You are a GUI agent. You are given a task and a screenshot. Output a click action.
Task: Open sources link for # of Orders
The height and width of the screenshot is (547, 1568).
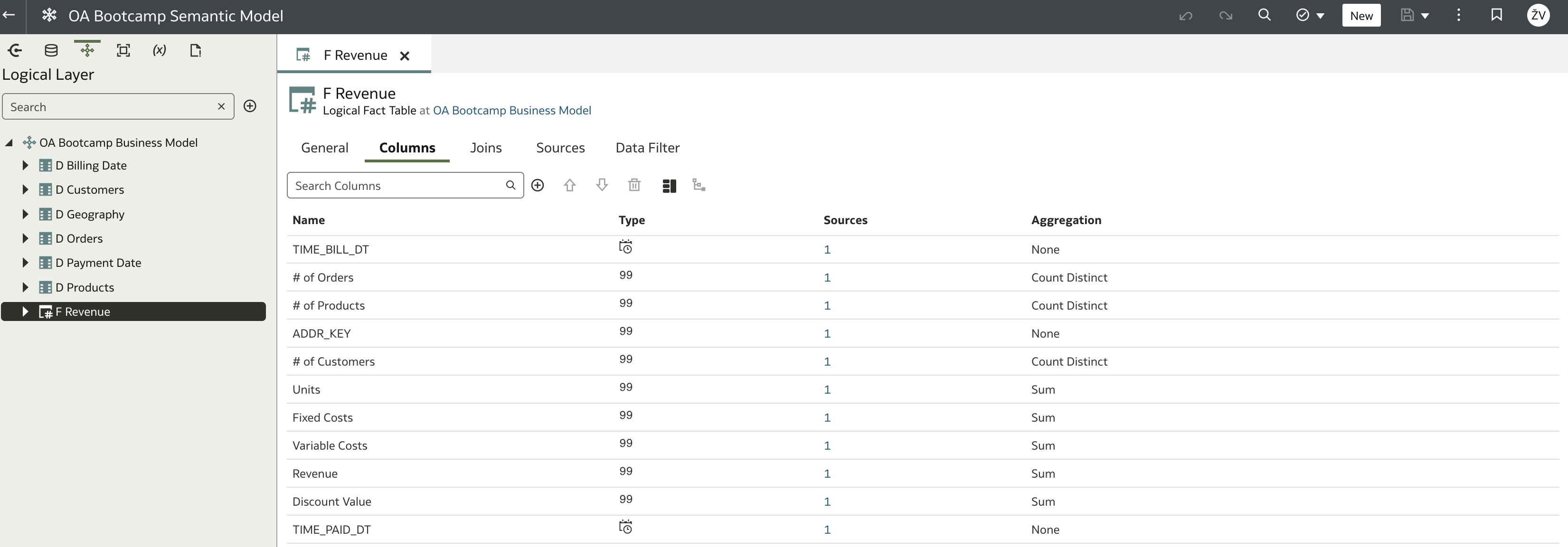(827, 277)
